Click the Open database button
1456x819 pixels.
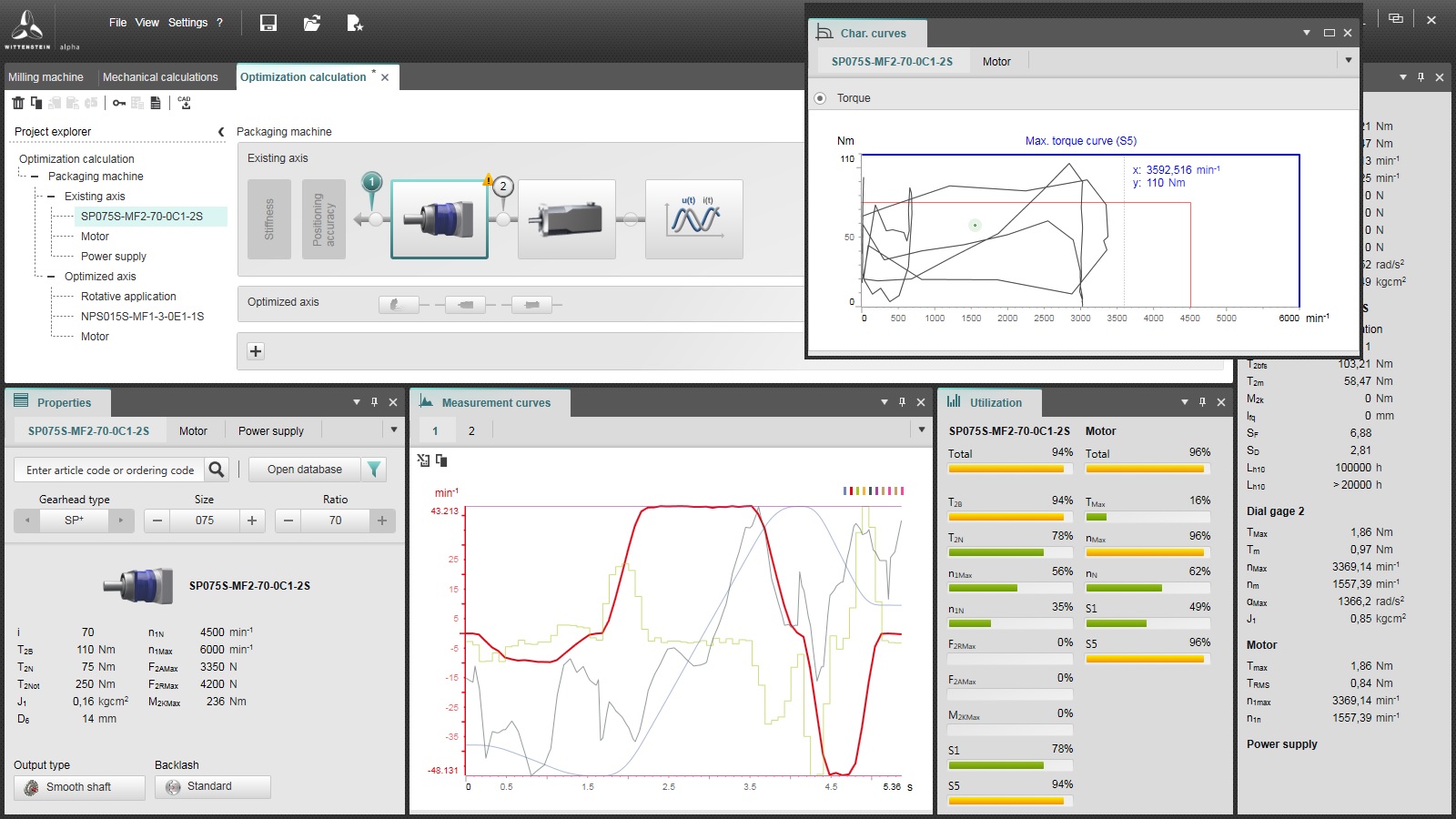(304, 469)
